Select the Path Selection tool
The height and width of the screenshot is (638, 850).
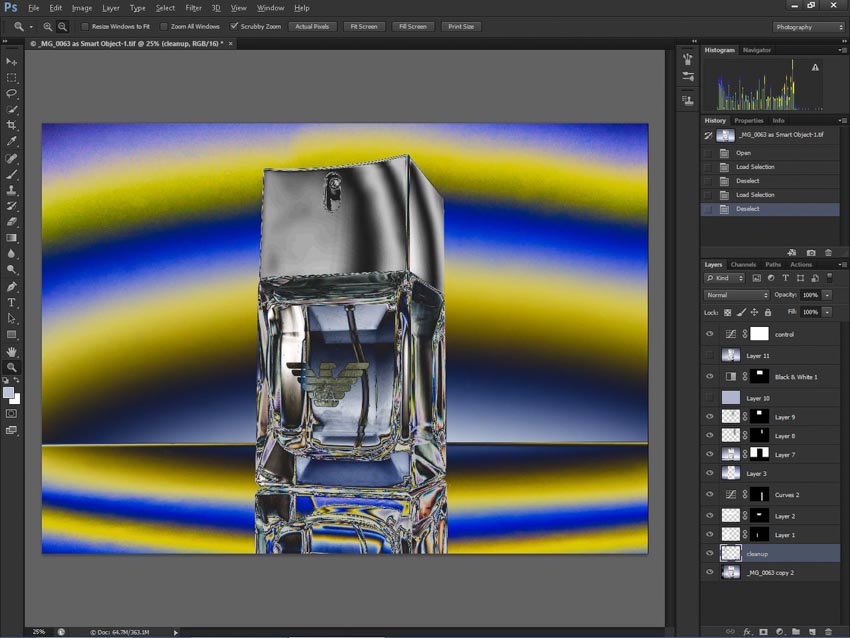pyautogui.click(x=11, y=318)
